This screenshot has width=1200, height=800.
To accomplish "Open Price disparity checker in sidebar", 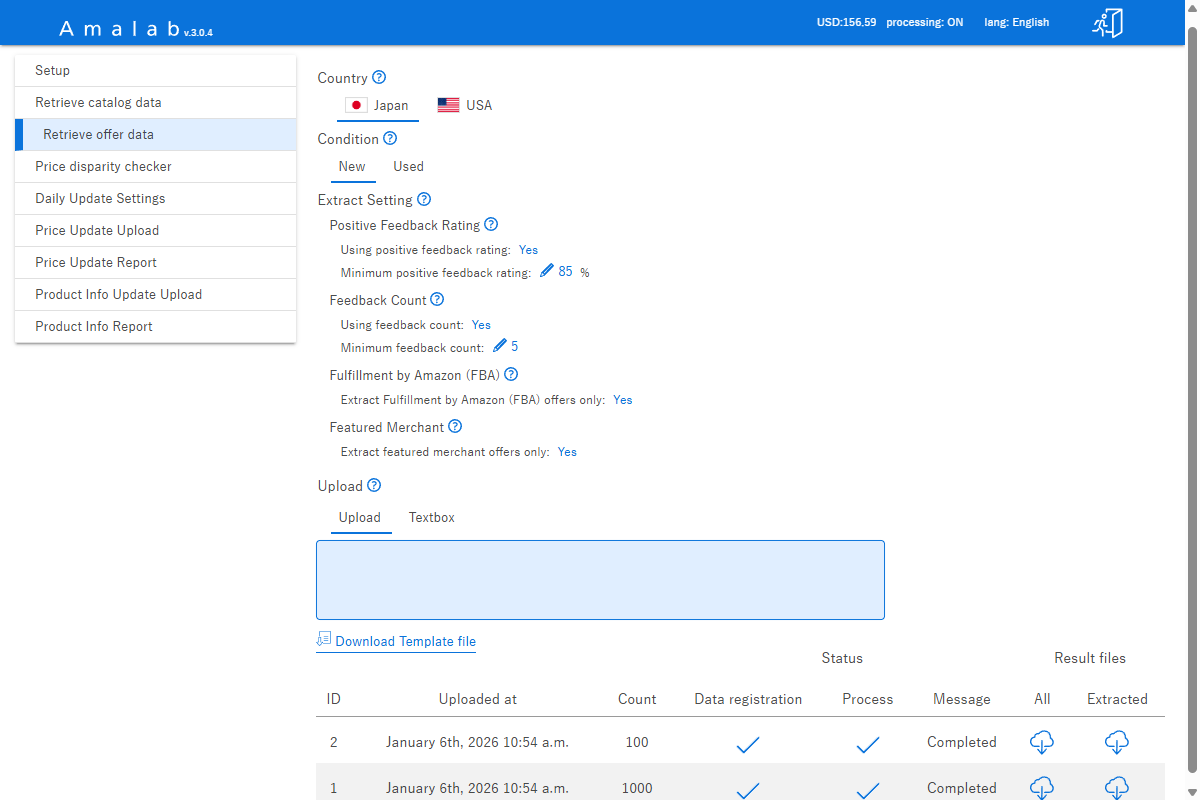I will click(103, 167).
